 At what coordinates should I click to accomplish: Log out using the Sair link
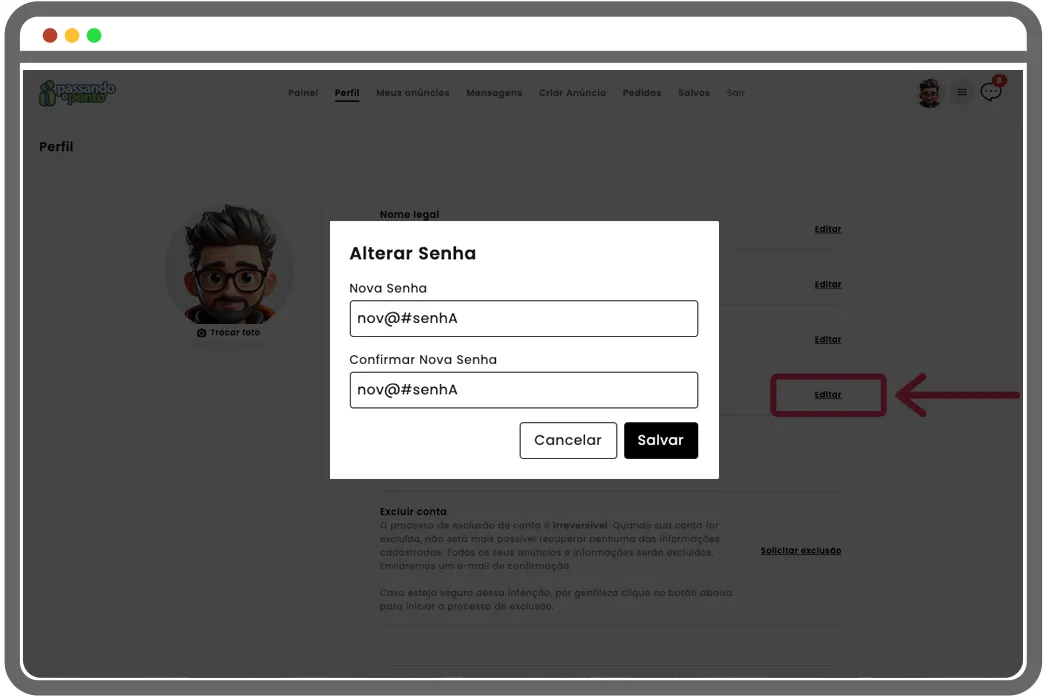pyautogui.click(x=736, y=93)
